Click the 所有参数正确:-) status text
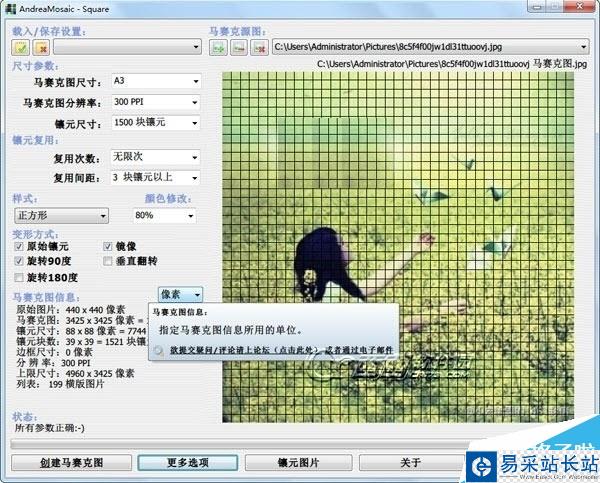This screenshot has height=483, width=600. (x=50, y=428)
